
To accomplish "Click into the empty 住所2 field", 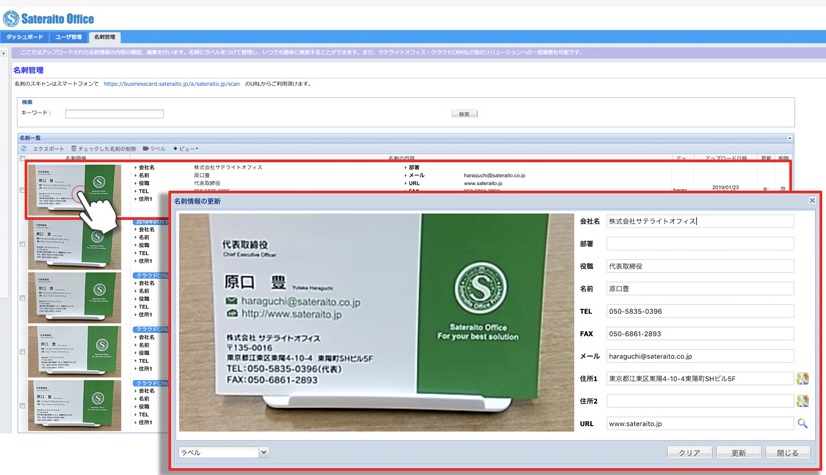I will pyautogui.click(x=700, y=401).
